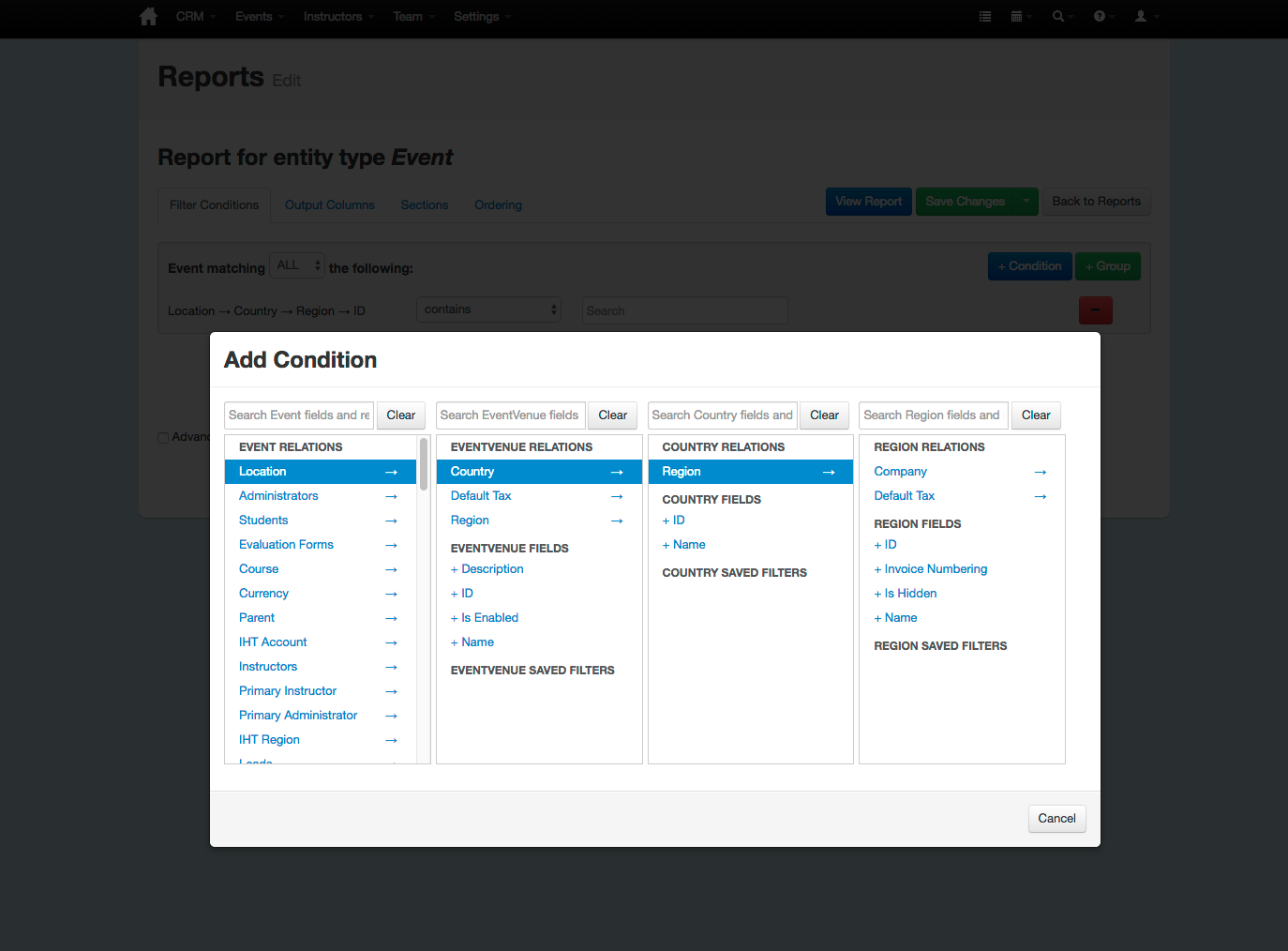Click Back to Reports button
This screenshot has width=1288, height=951.
1097,202
